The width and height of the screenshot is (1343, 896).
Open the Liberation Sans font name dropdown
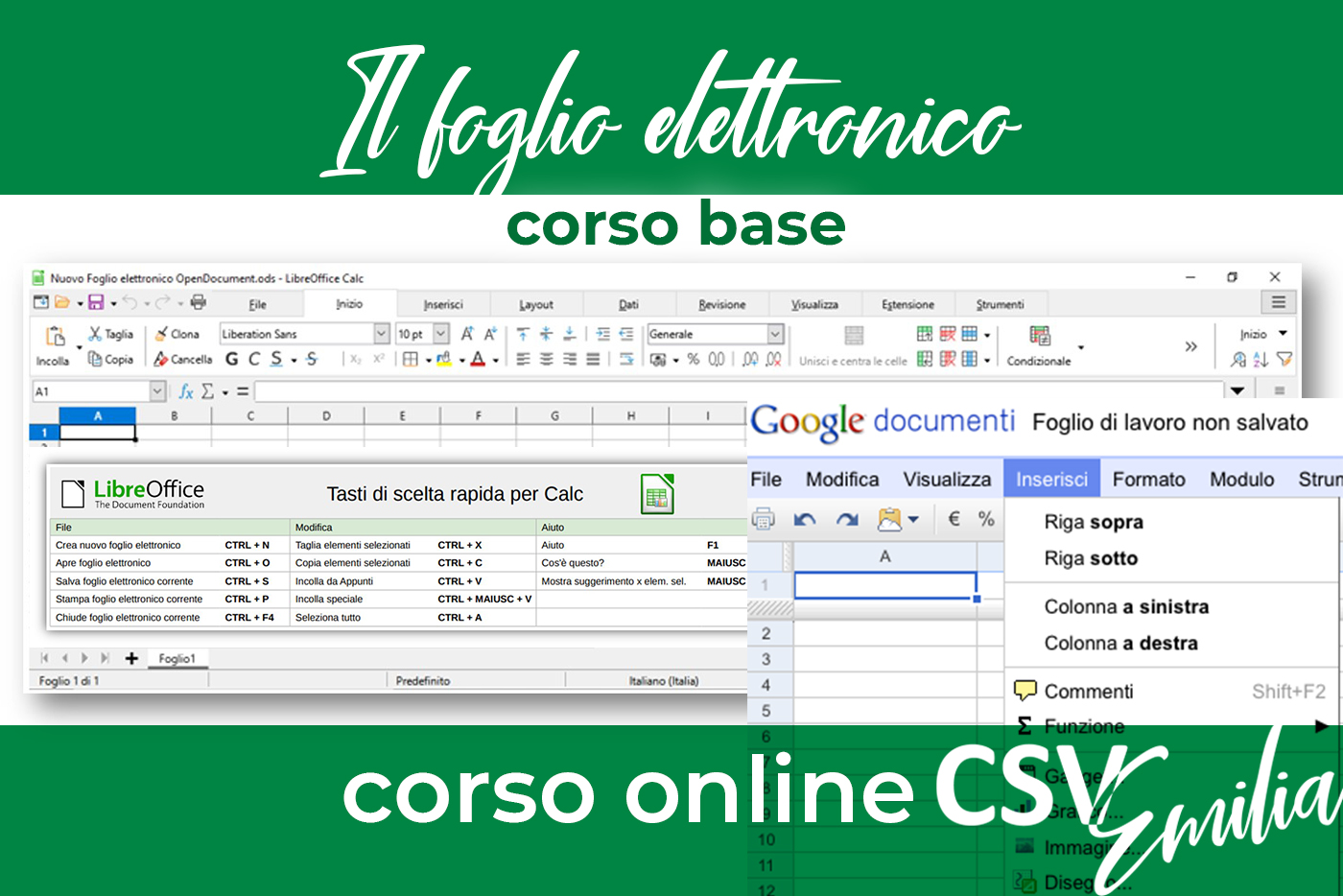click(381, 334)
